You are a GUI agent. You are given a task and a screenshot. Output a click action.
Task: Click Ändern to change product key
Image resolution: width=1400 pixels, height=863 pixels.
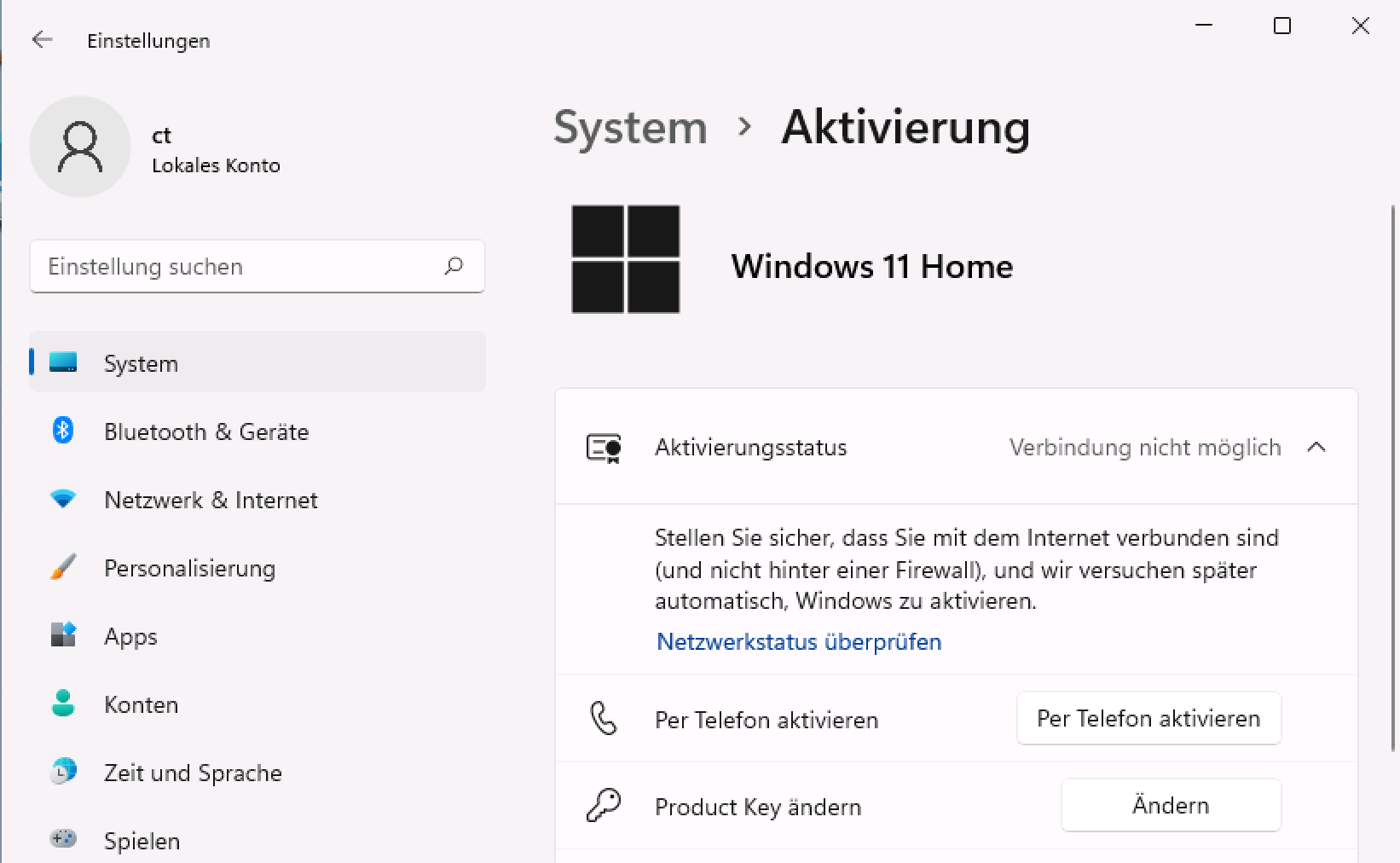[1170, 805]
